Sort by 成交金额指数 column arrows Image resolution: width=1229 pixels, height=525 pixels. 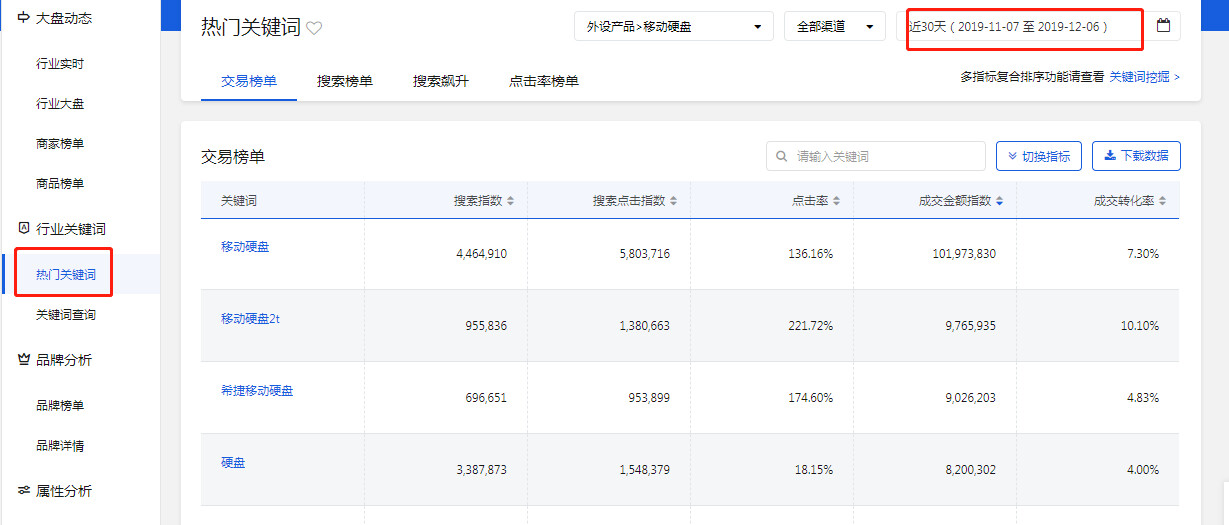[x=999, y=201]
